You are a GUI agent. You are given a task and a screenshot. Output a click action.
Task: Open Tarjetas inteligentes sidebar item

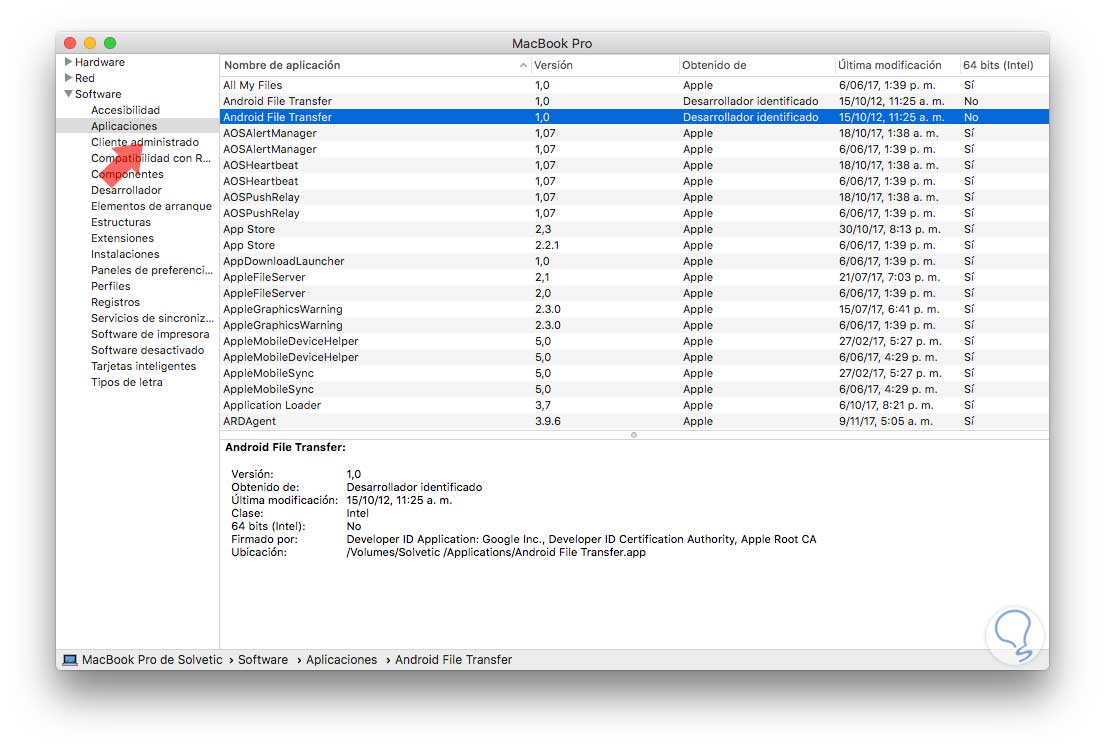point(143,367)
